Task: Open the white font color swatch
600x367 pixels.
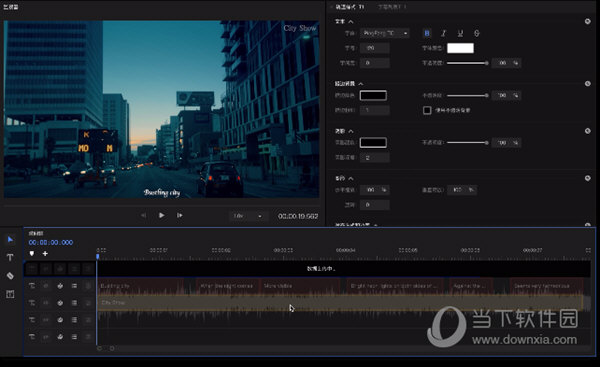Action: [x=460, y=48]
